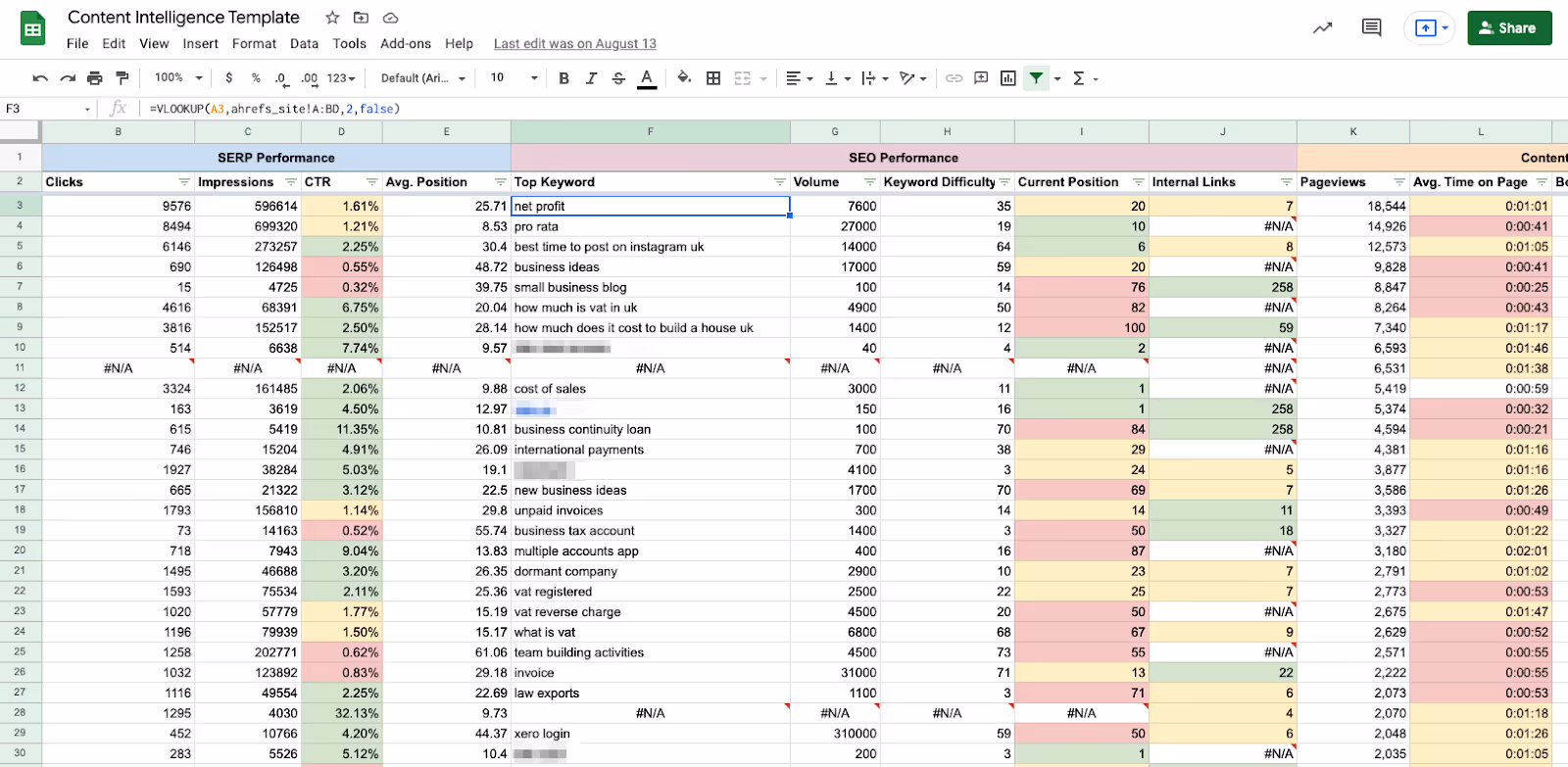Select the paint format roller icon
Image resolution: width=1568 pixels, height=767 pixels.
122,78
